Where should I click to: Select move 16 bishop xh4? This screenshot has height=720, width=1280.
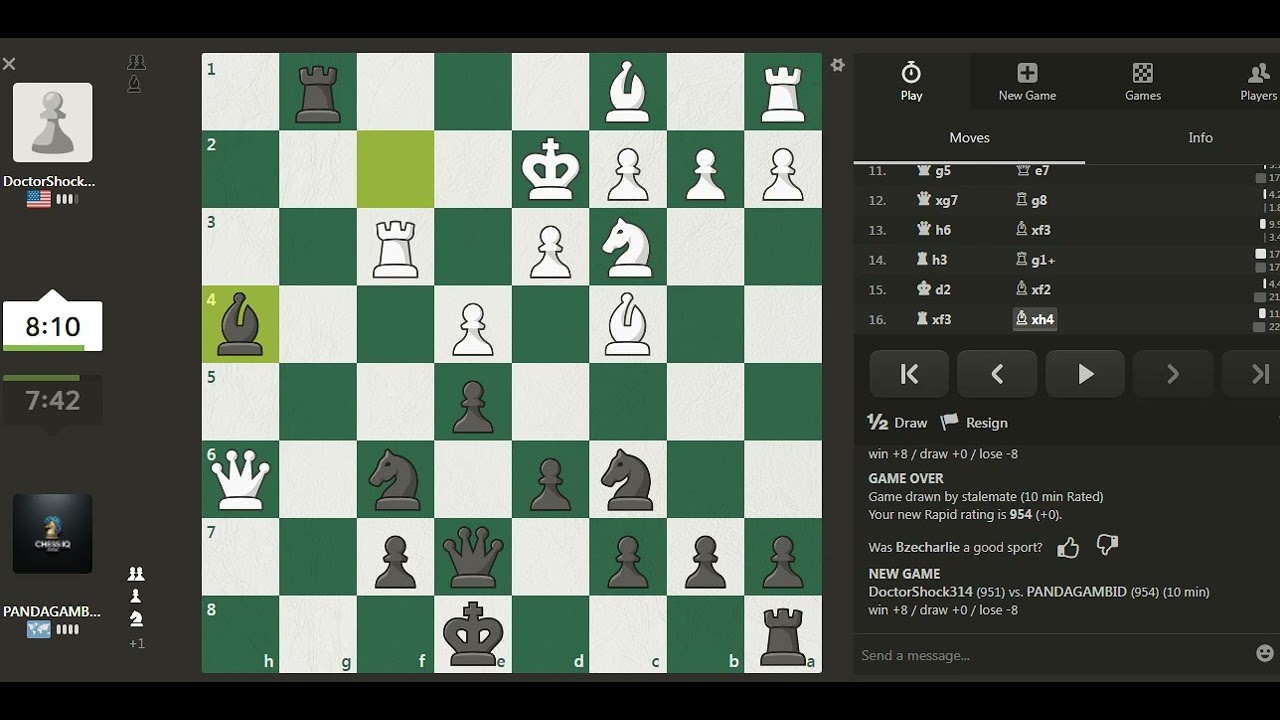pyautogui.click(x=1035, y=319)
